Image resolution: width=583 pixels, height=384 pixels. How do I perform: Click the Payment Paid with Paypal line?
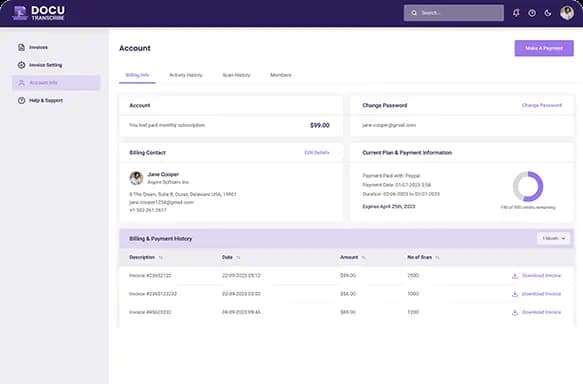click(391, 176)
